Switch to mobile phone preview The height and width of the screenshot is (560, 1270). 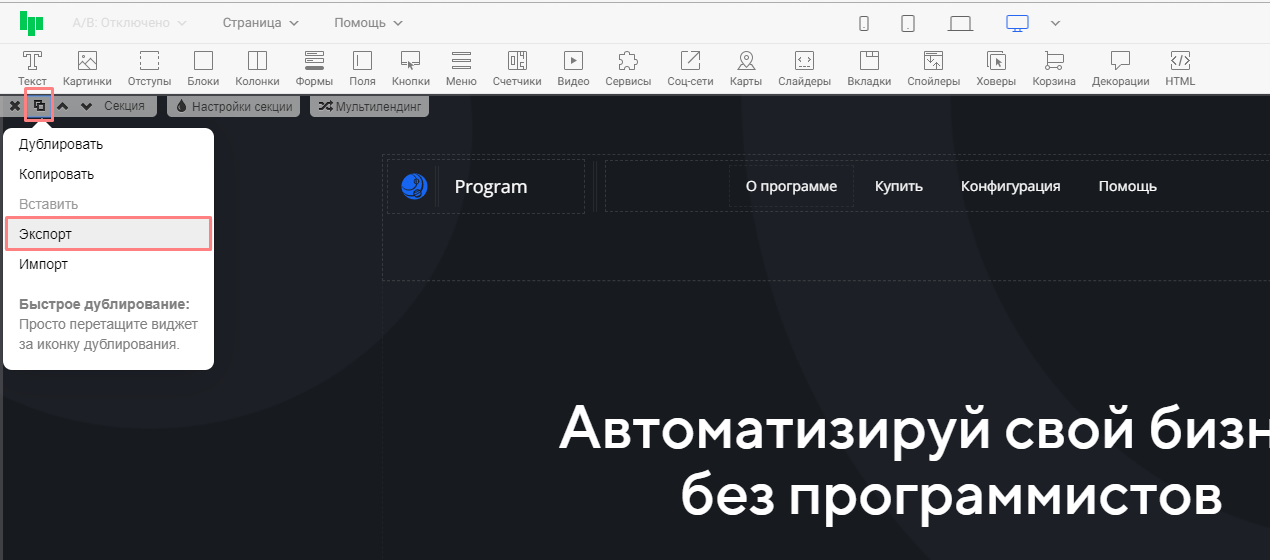point(864,23)
